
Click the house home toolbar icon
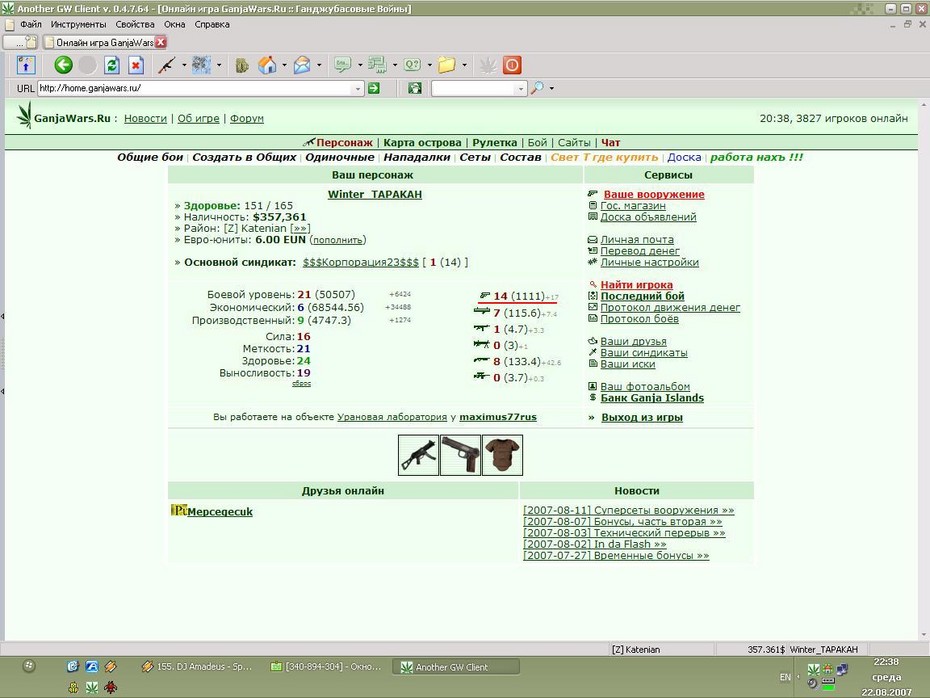tap(267, 65)
